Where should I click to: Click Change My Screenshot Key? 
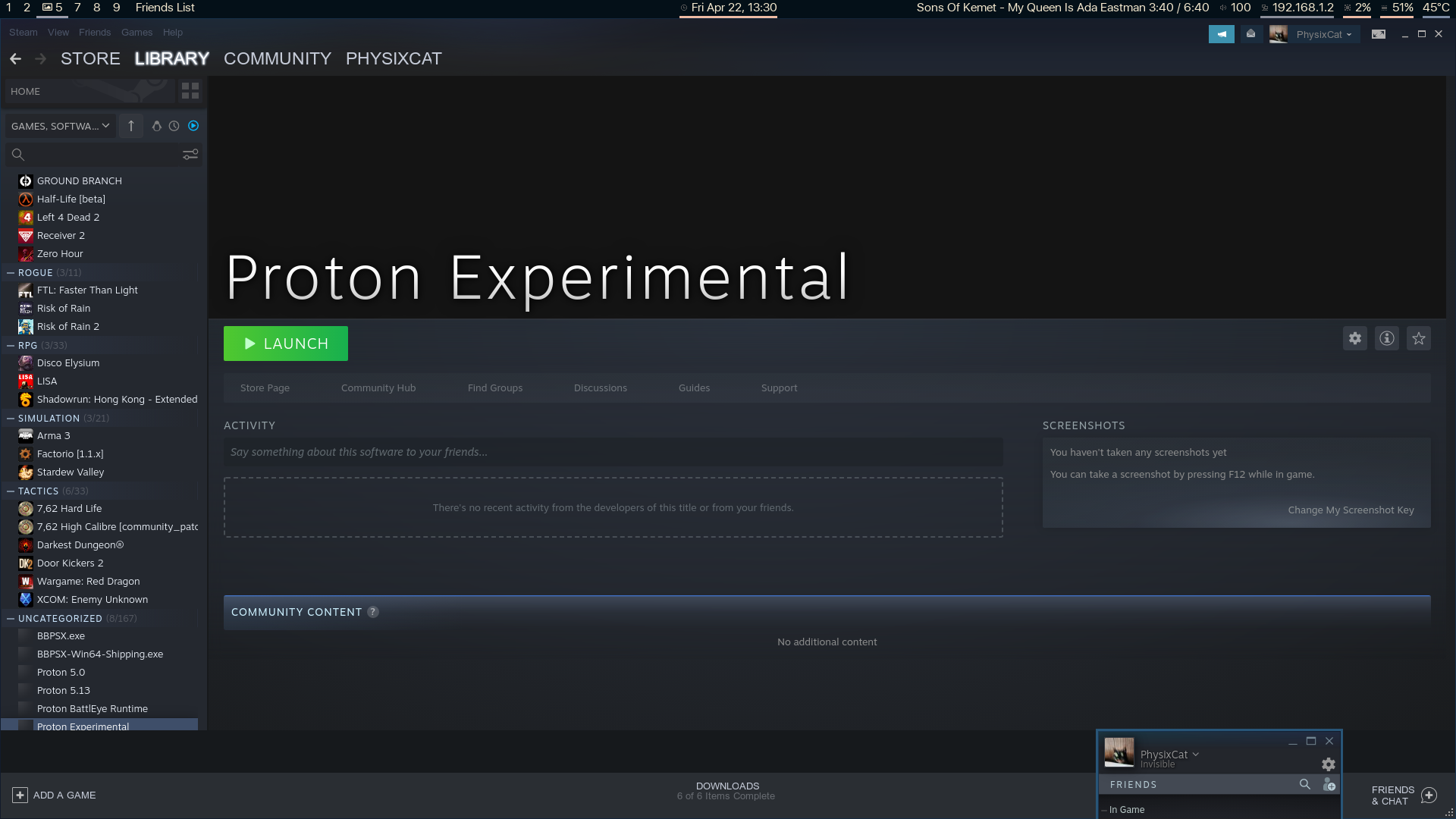pos(1351,510)
